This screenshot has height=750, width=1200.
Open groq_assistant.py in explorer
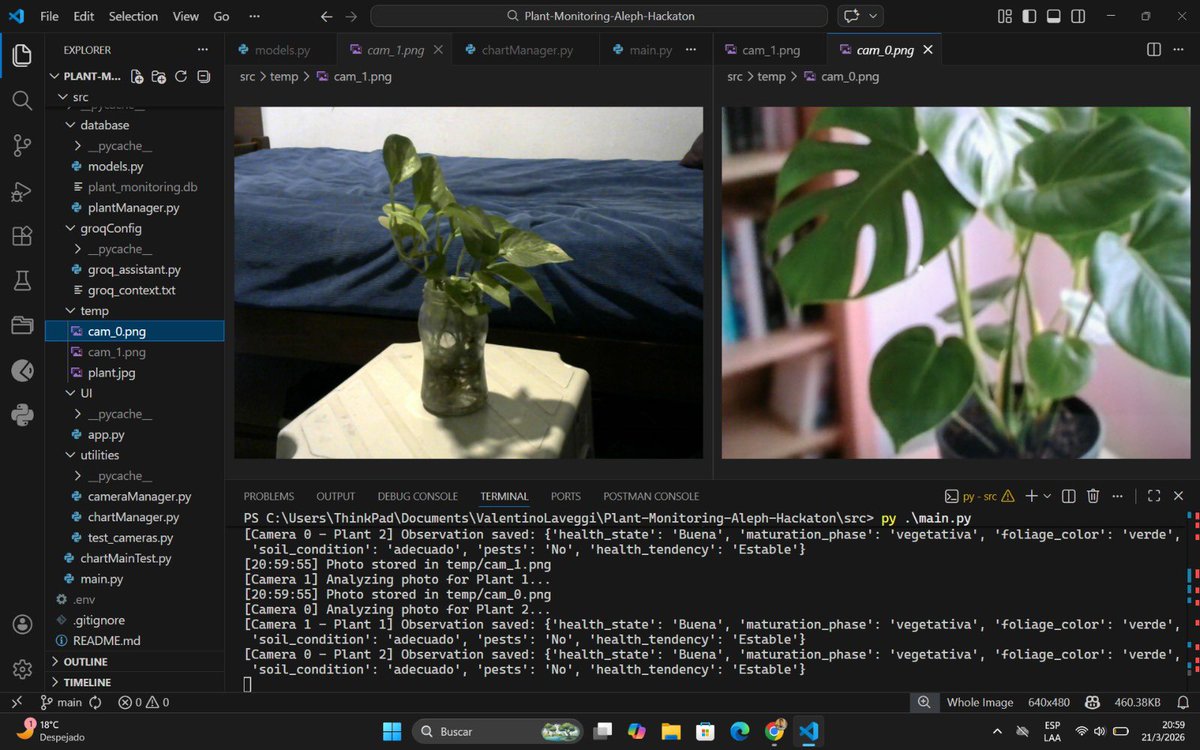(x=134, y=269)
